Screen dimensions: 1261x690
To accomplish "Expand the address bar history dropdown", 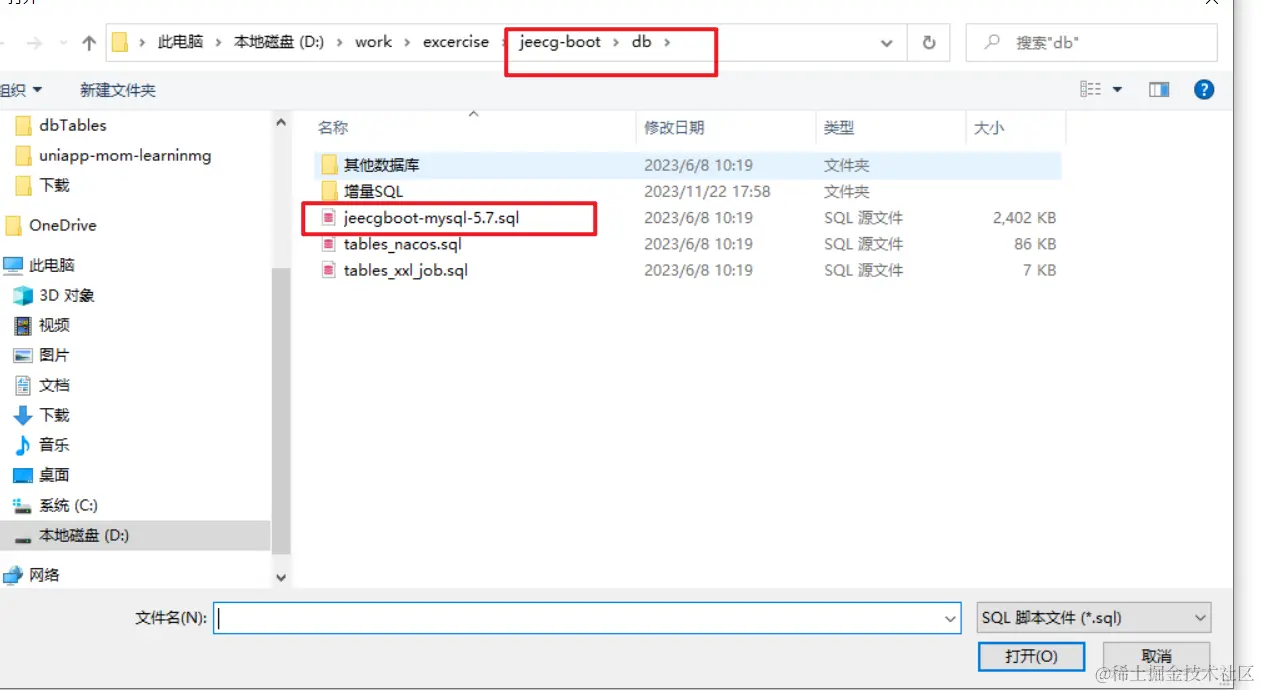I will 886,43.
